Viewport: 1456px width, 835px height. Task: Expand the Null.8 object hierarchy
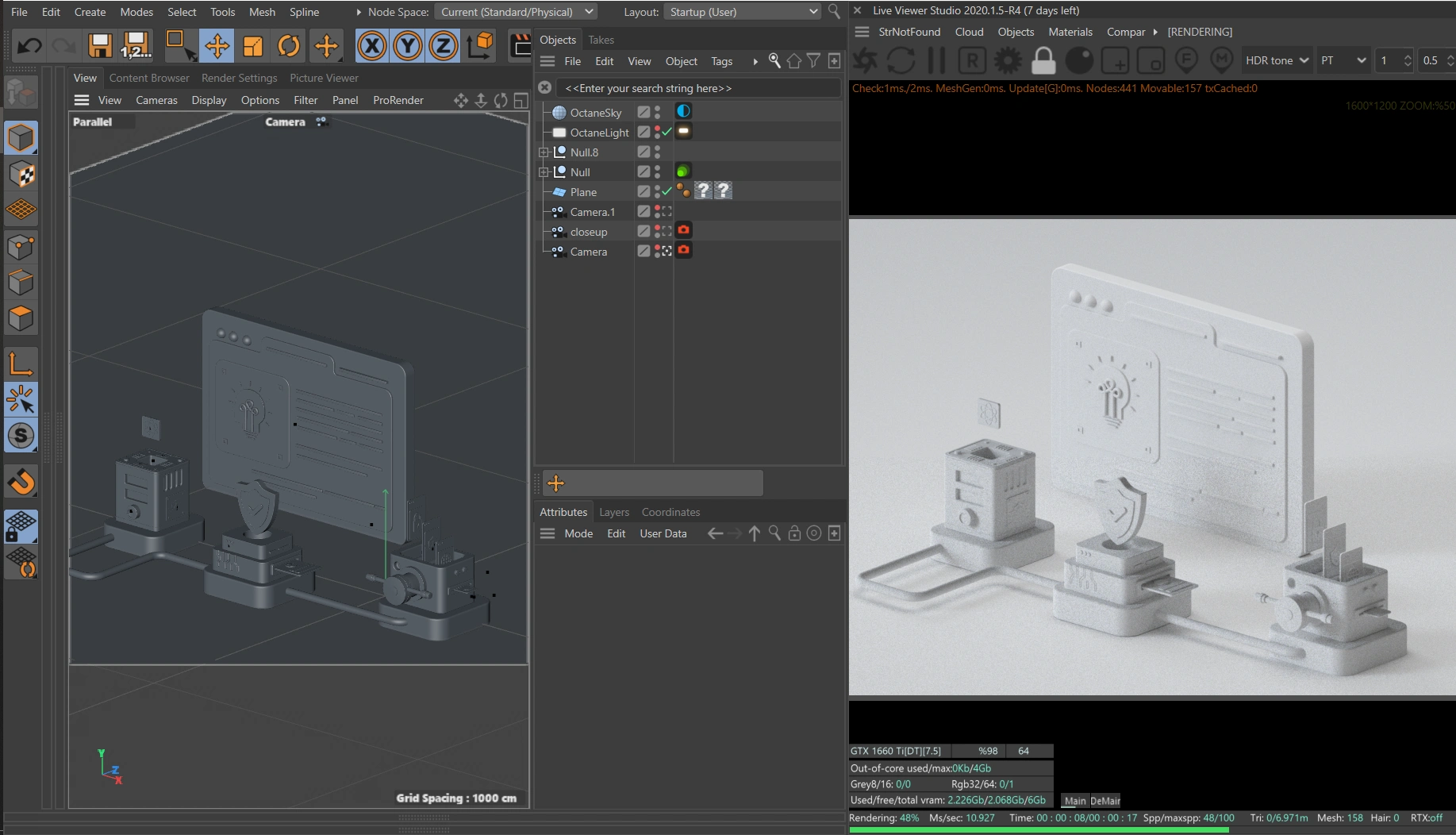coord(544,152)
